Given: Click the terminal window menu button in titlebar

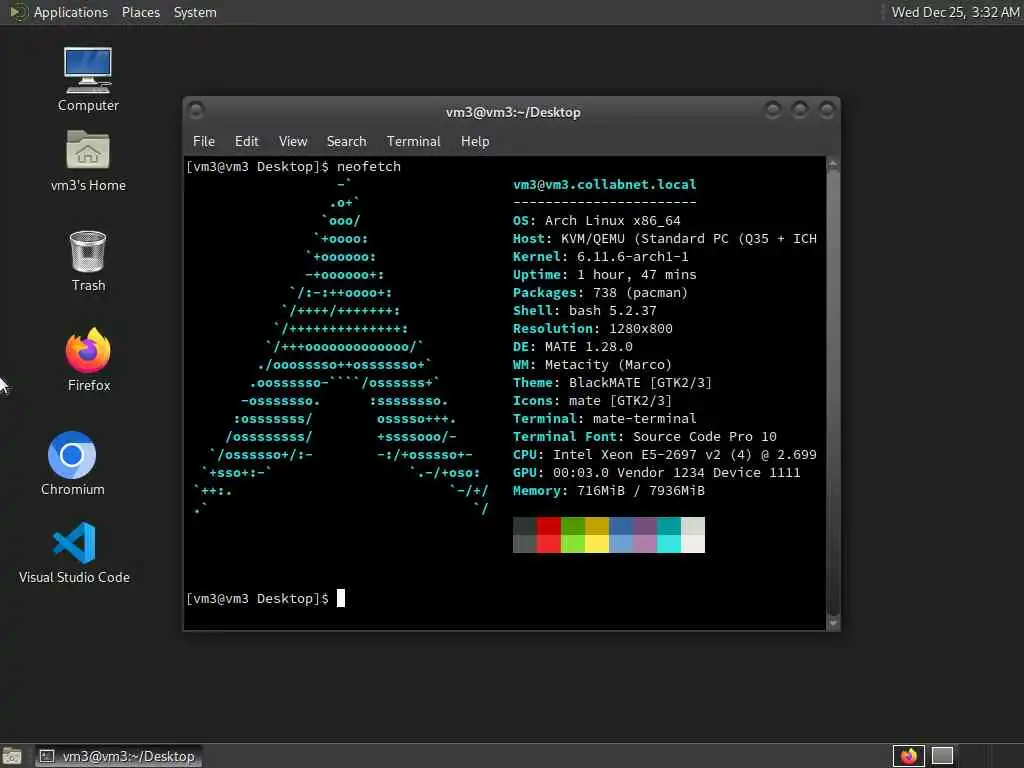Looking at the screenshot, I should pos(196,110).
